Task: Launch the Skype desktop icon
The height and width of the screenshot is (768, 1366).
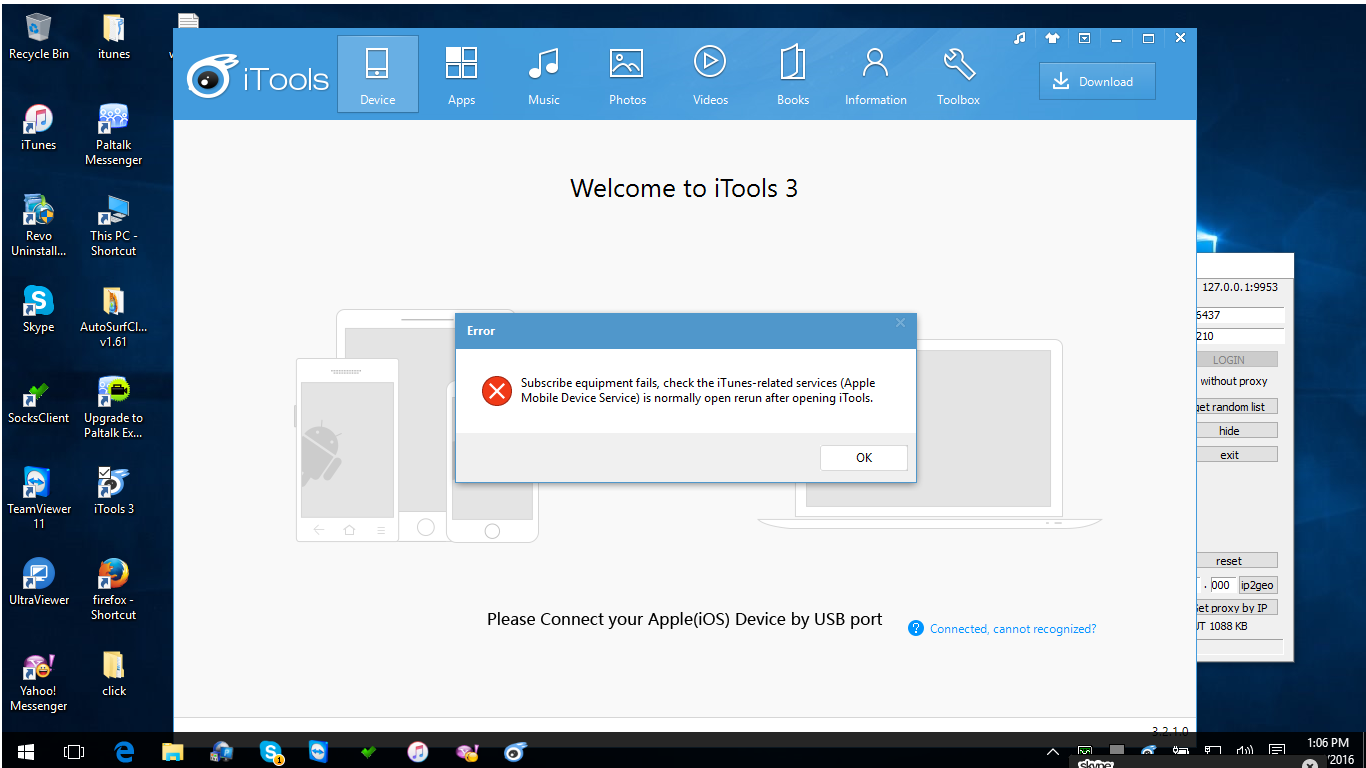Action: click(39, 309)
